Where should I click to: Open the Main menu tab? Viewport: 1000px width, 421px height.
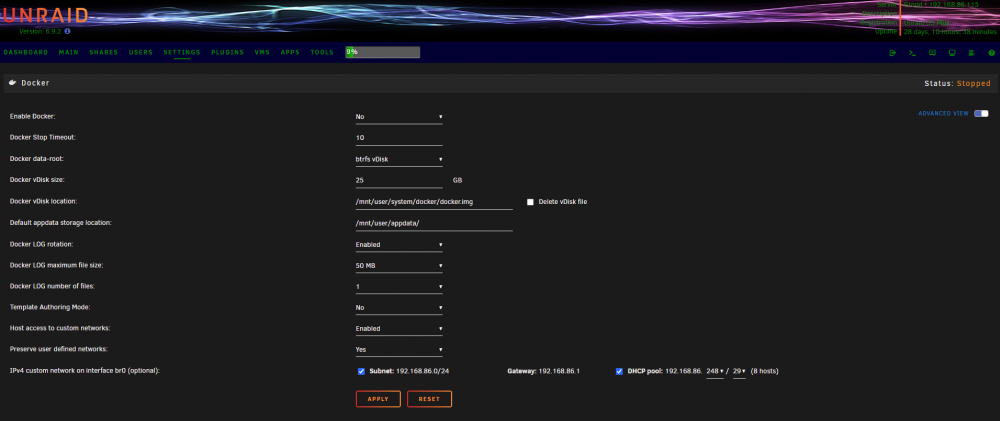(68, 52)
